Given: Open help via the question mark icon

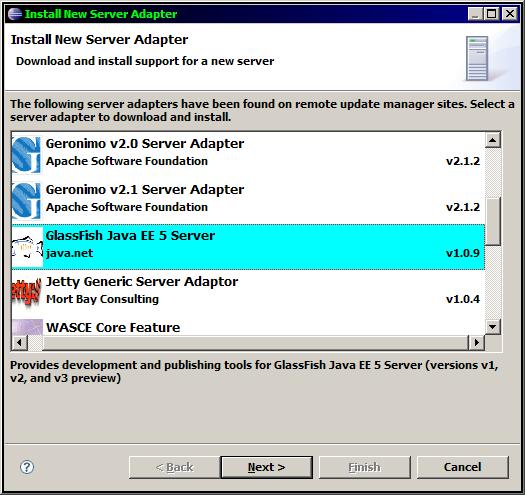Looking at the screenshot, I should click(27, 467).
